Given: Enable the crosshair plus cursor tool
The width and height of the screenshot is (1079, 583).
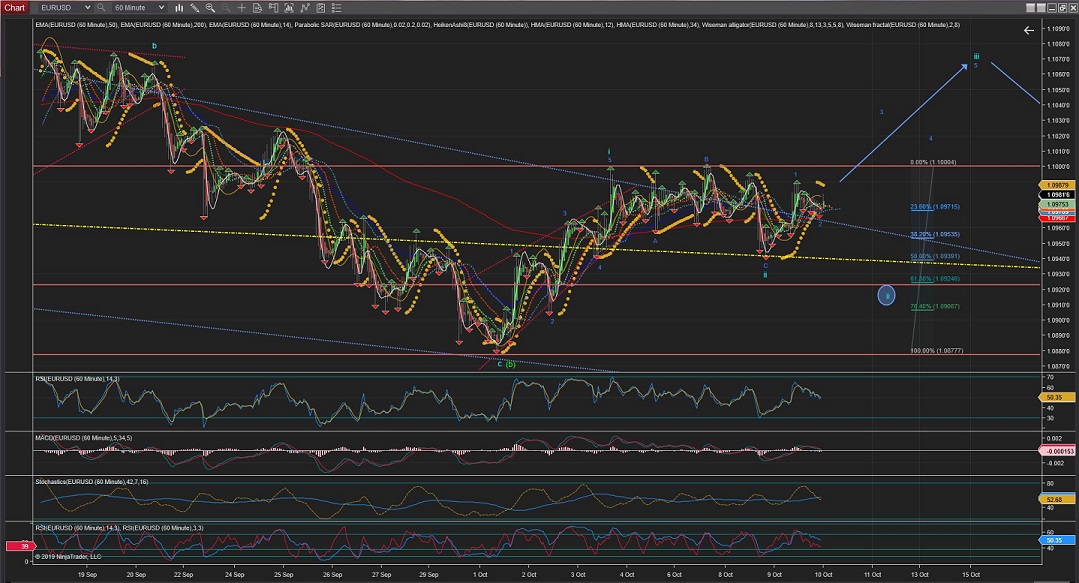Looking at the screenshot, I should pyautogui.click(x=242, y=8).
